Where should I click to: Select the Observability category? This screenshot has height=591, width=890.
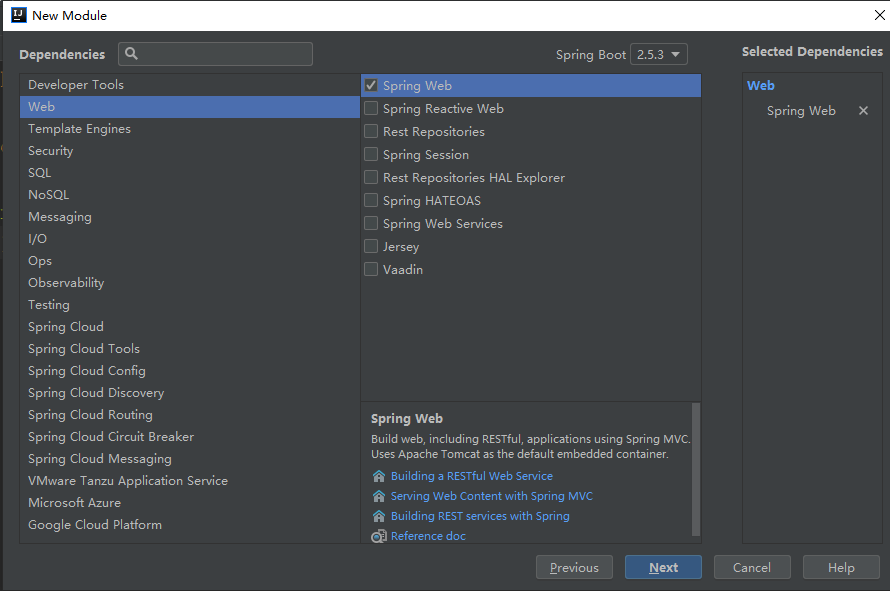tap(190, 283)
